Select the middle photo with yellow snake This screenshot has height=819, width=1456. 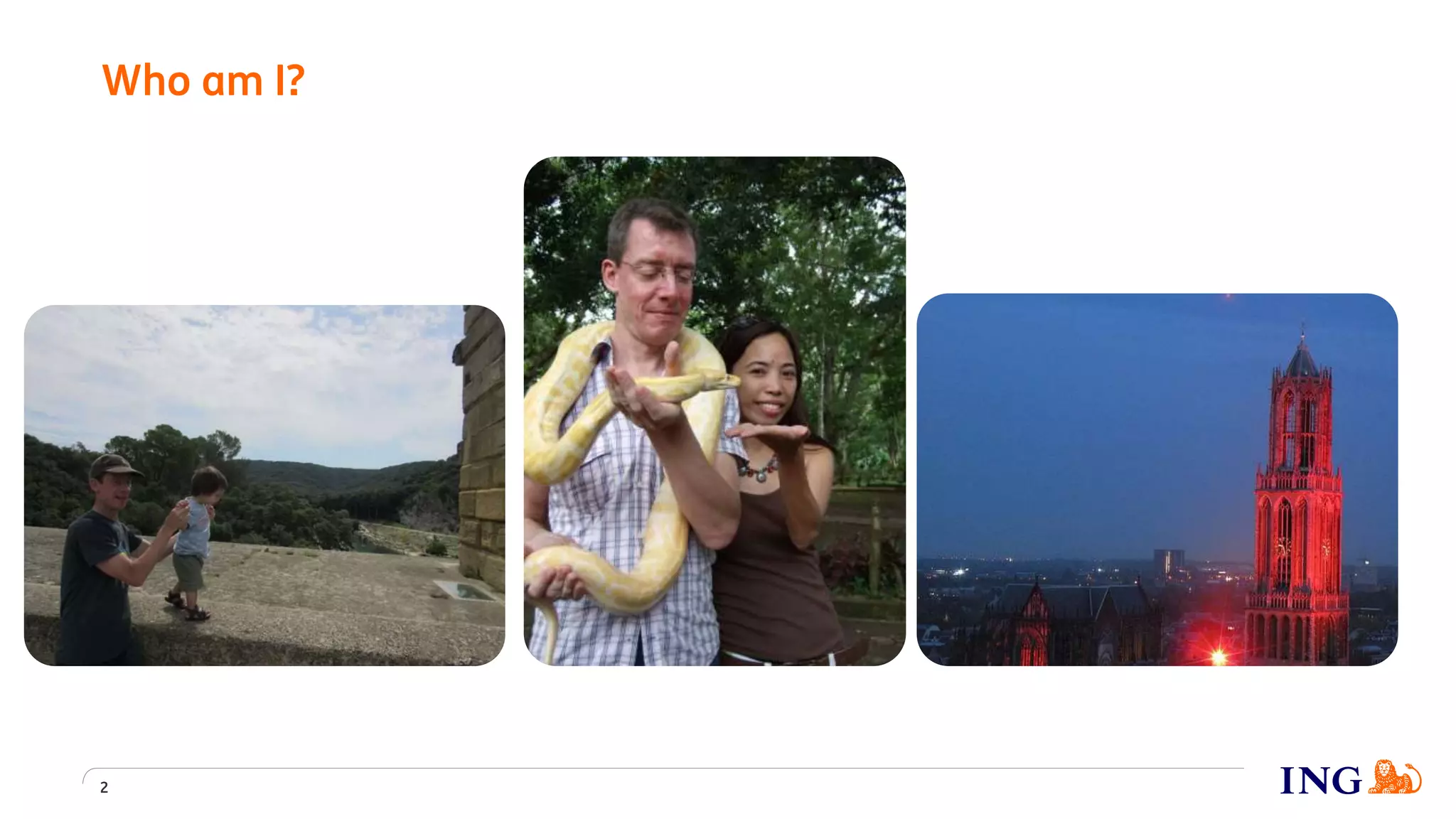coord(714,411)
